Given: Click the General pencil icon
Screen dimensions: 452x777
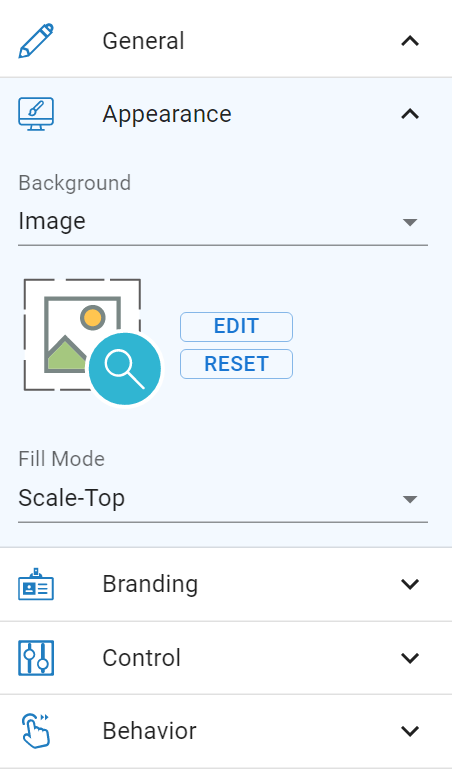Looking at the screenshot, I should pyautogui.click(x=36, y=41).
